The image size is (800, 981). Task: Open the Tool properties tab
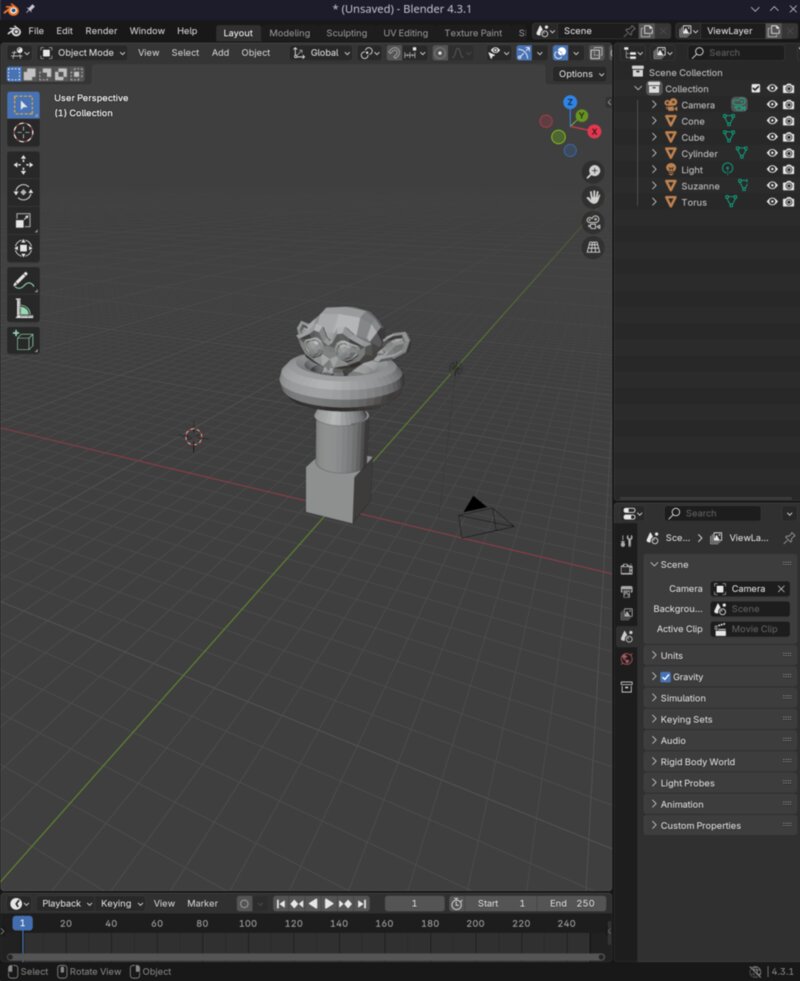[x=626, y=541]
